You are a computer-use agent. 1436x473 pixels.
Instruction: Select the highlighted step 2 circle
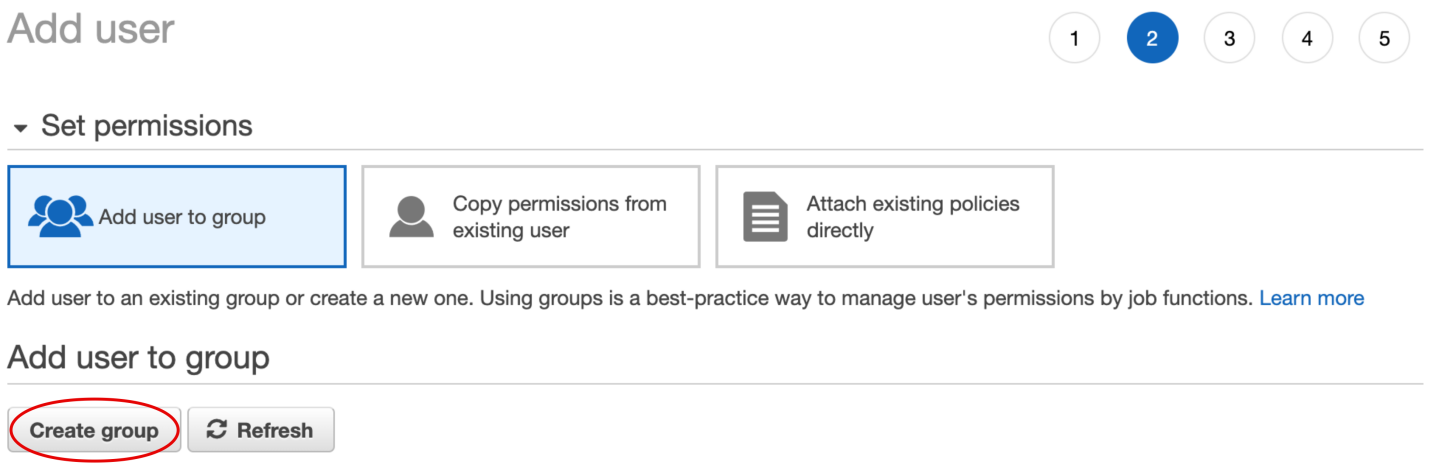tap(1152, 38)
